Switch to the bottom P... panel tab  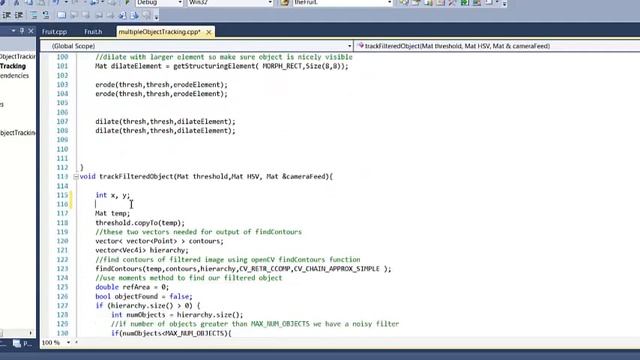pyautogui.click(x=23, y=344)
